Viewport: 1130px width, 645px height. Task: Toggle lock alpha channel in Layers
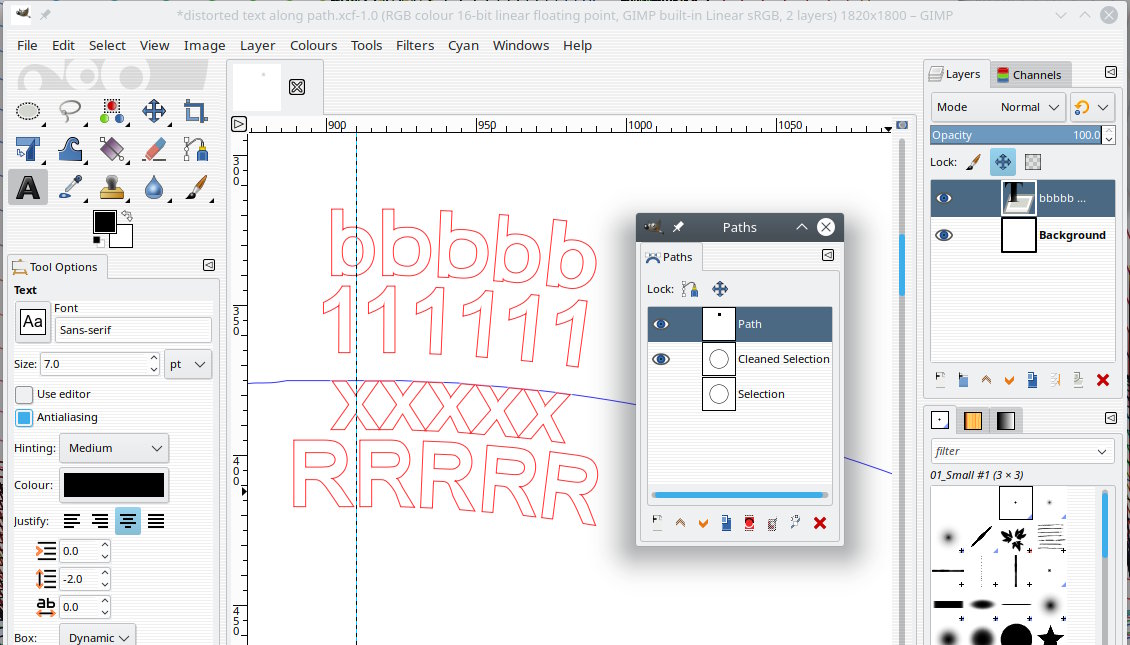pos(1033,162)
